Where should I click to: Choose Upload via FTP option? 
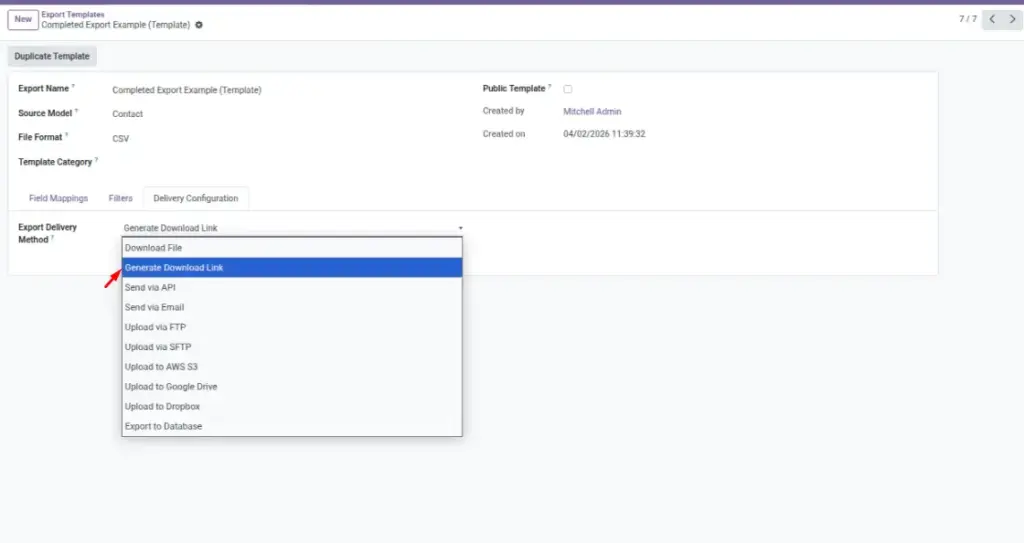[292, 327]
